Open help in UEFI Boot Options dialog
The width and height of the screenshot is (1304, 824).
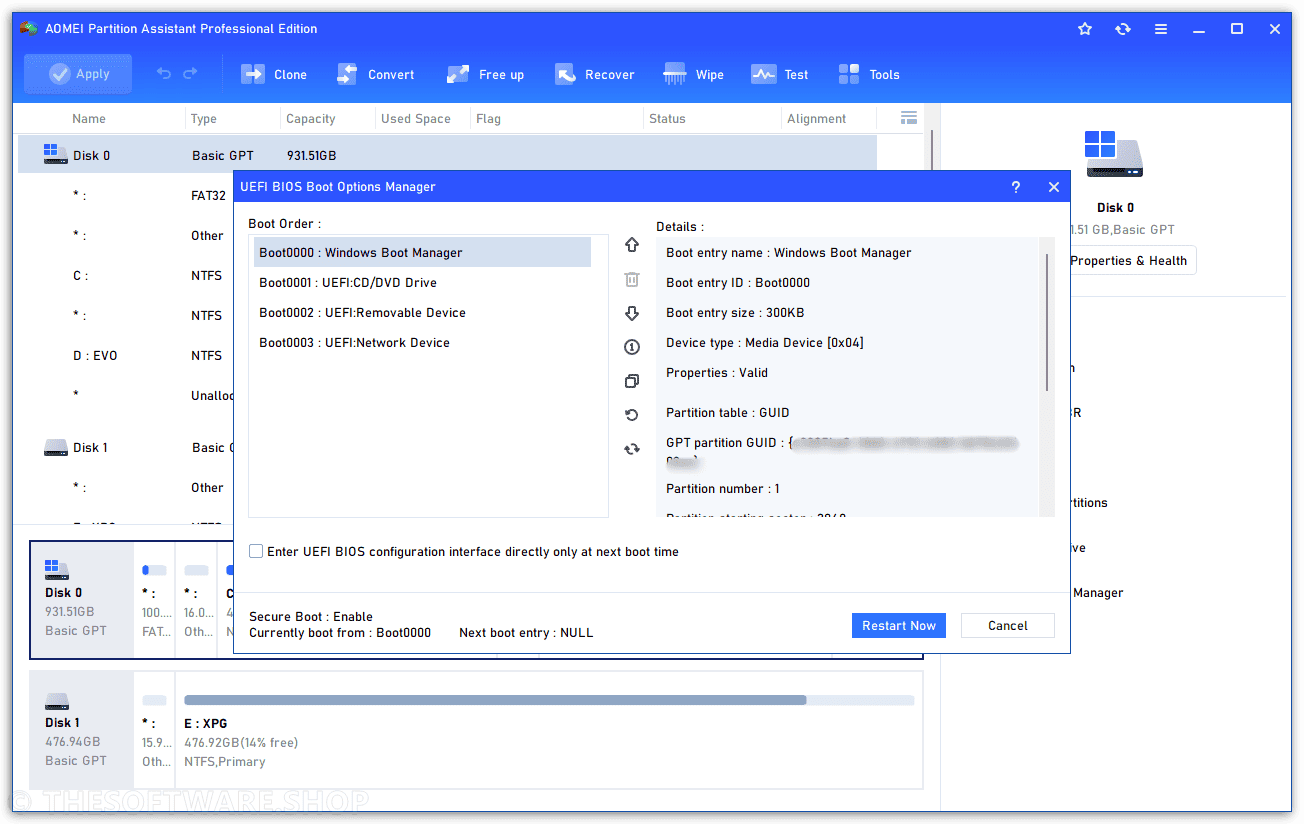(1015, 187)
